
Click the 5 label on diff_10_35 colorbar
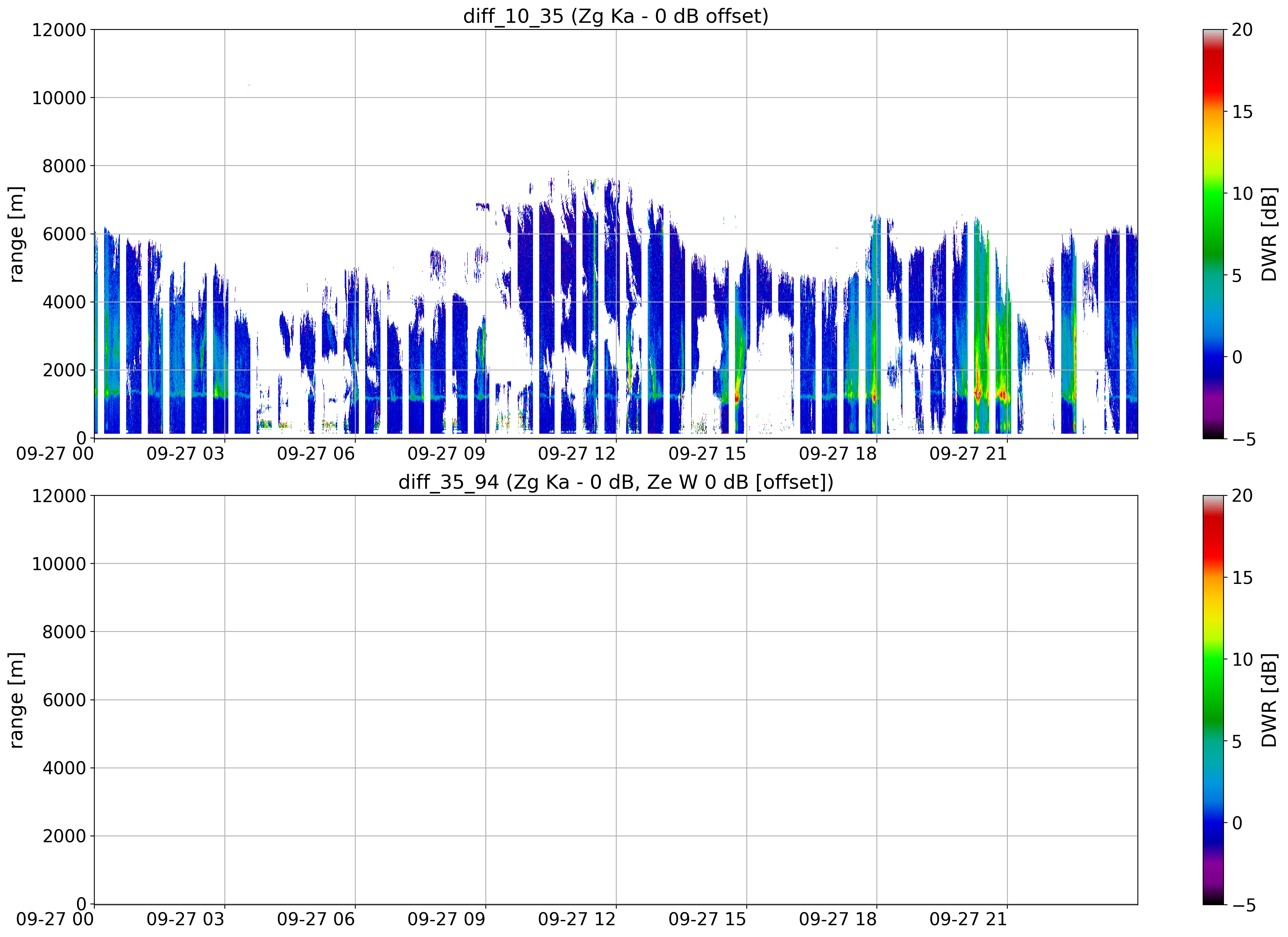click(x=1237, y=276)
